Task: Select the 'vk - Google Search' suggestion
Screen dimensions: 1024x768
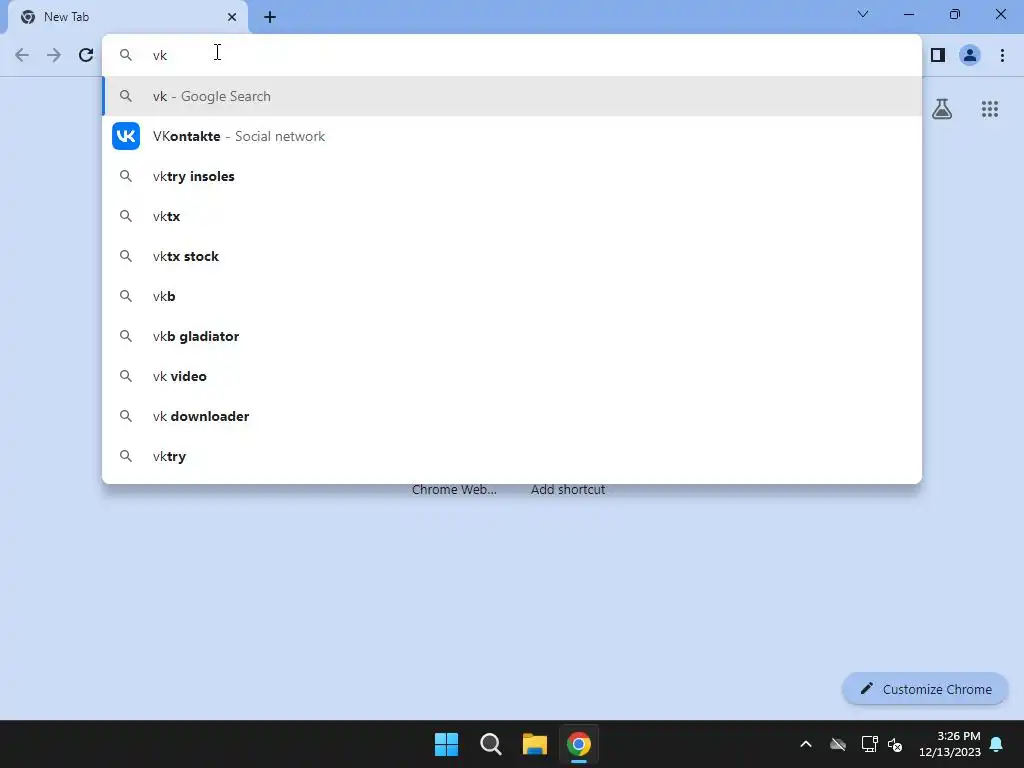Action: point(512,96)
